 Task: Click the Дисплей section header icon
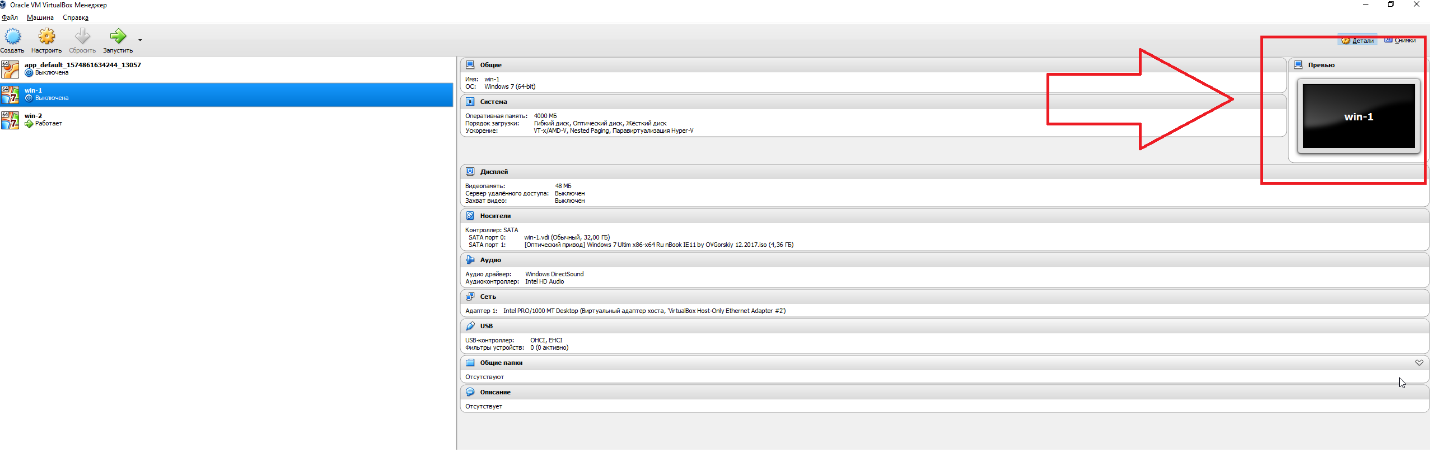click(470, 172)
